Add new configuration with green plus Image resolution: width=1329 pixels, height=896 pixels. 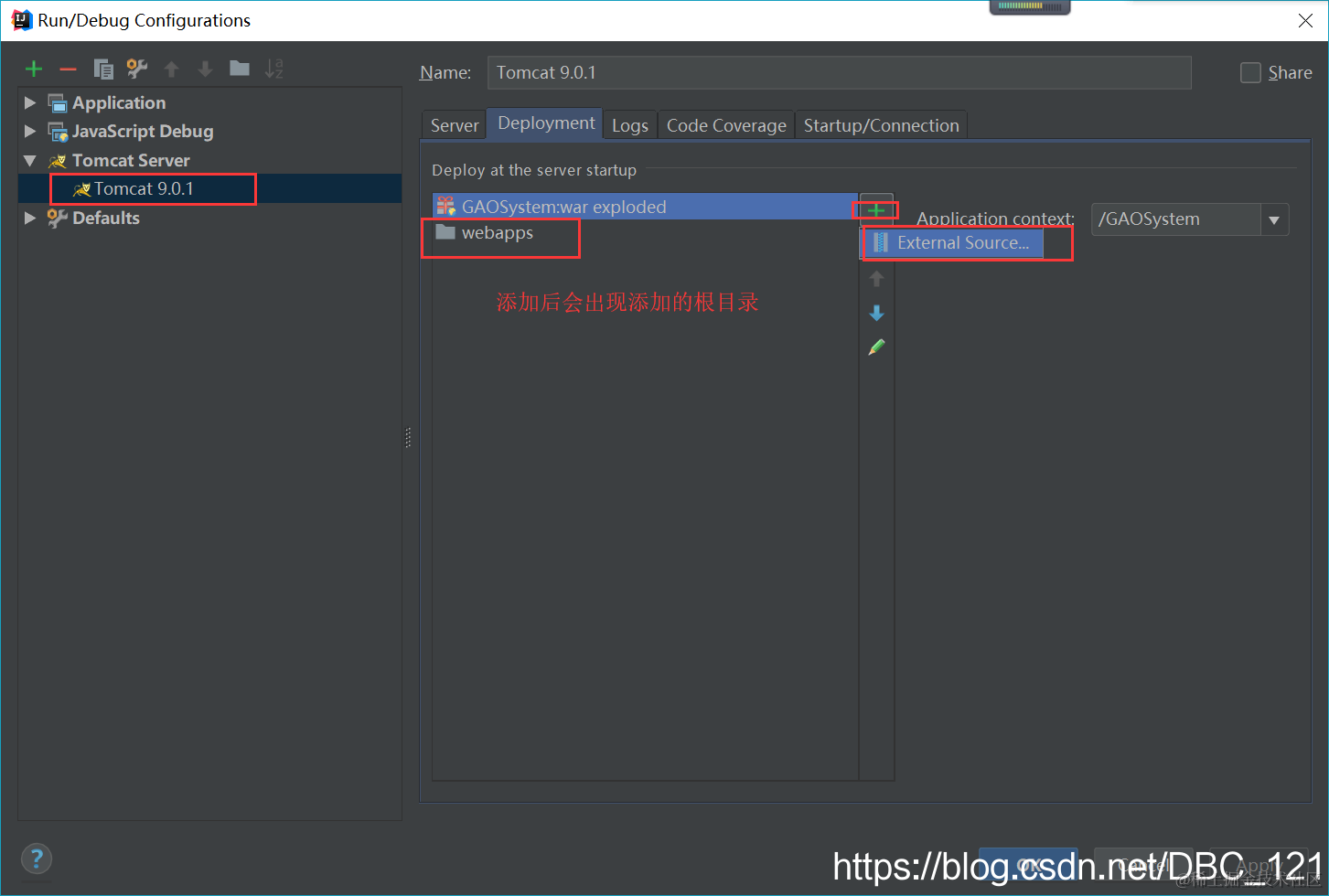(x=34, y=69)
